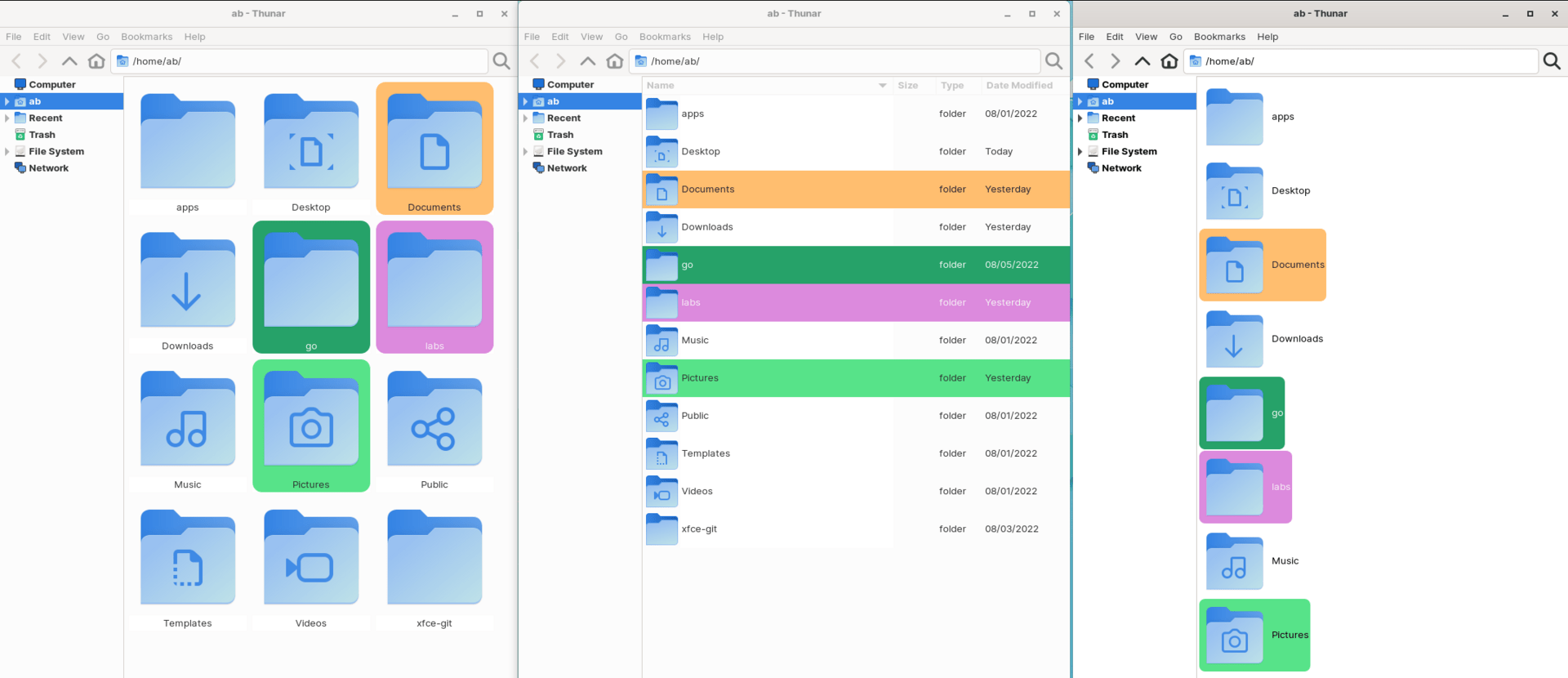1568x678 pixels.
Task: Open the File menu in left window
Action: (14, 37)
